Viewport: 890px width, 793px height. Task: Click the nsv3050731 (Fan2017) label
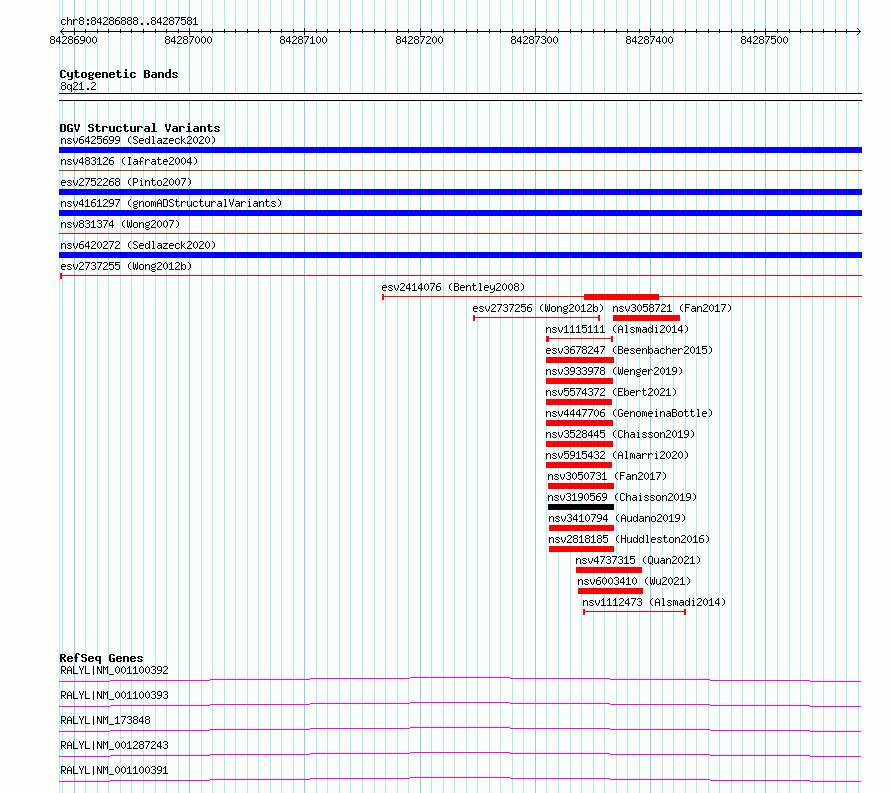coord(607,476)
